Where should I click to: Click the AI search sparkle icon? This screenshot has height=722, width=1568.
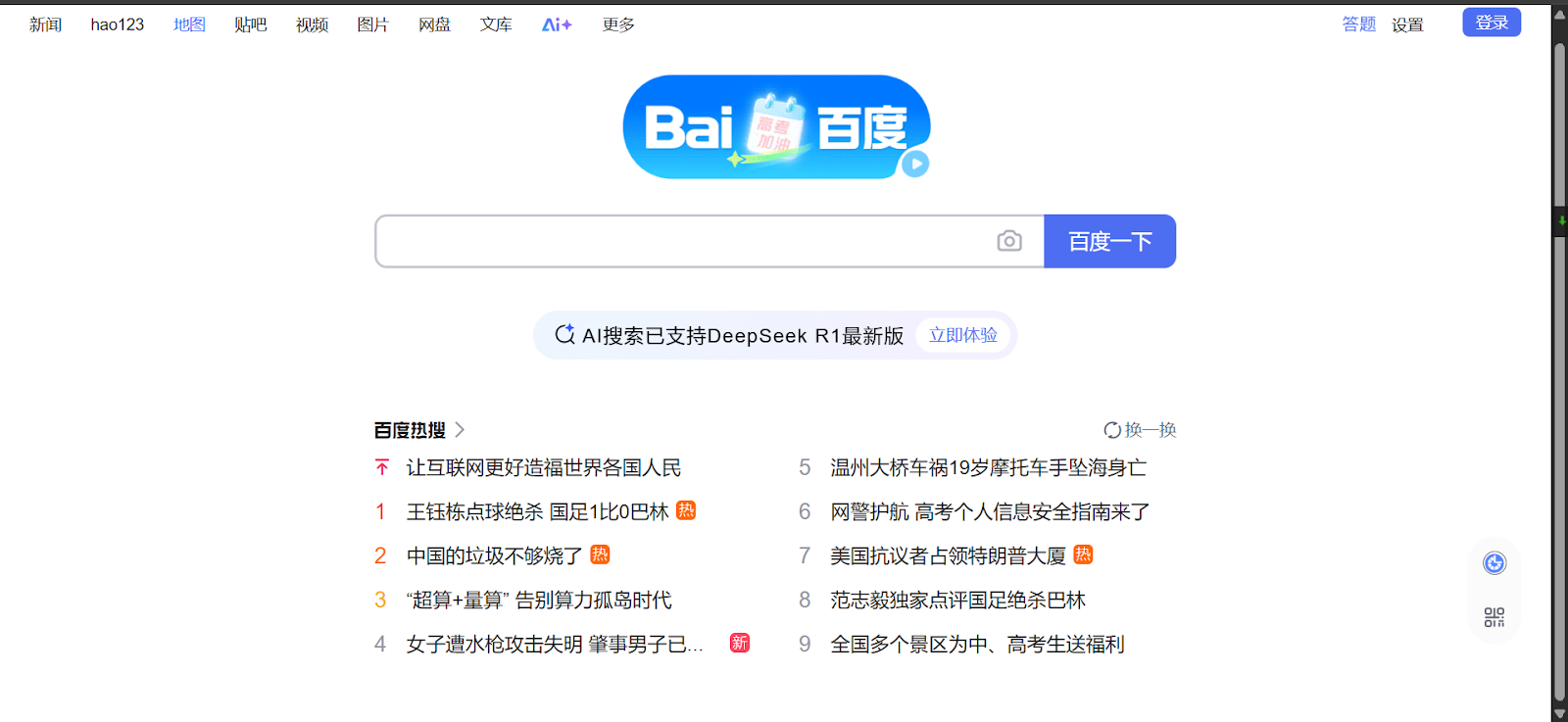(565, 335)
